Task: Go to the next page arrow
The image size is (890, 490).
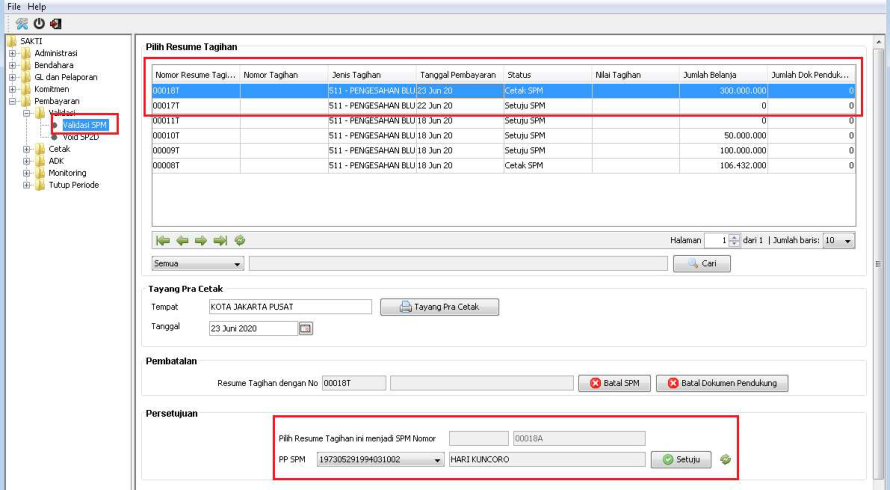Action: (201, 240)
